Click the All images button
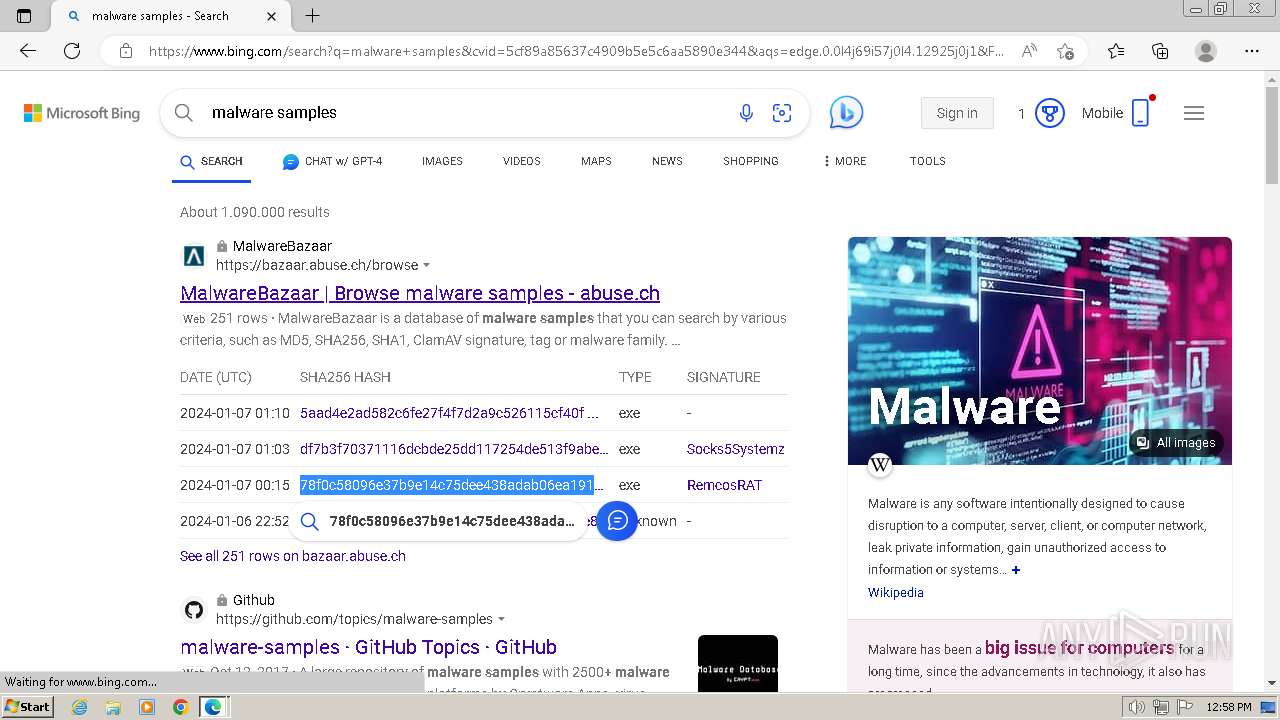Viewport: 1280px width, 720px height. (1176, 443)
